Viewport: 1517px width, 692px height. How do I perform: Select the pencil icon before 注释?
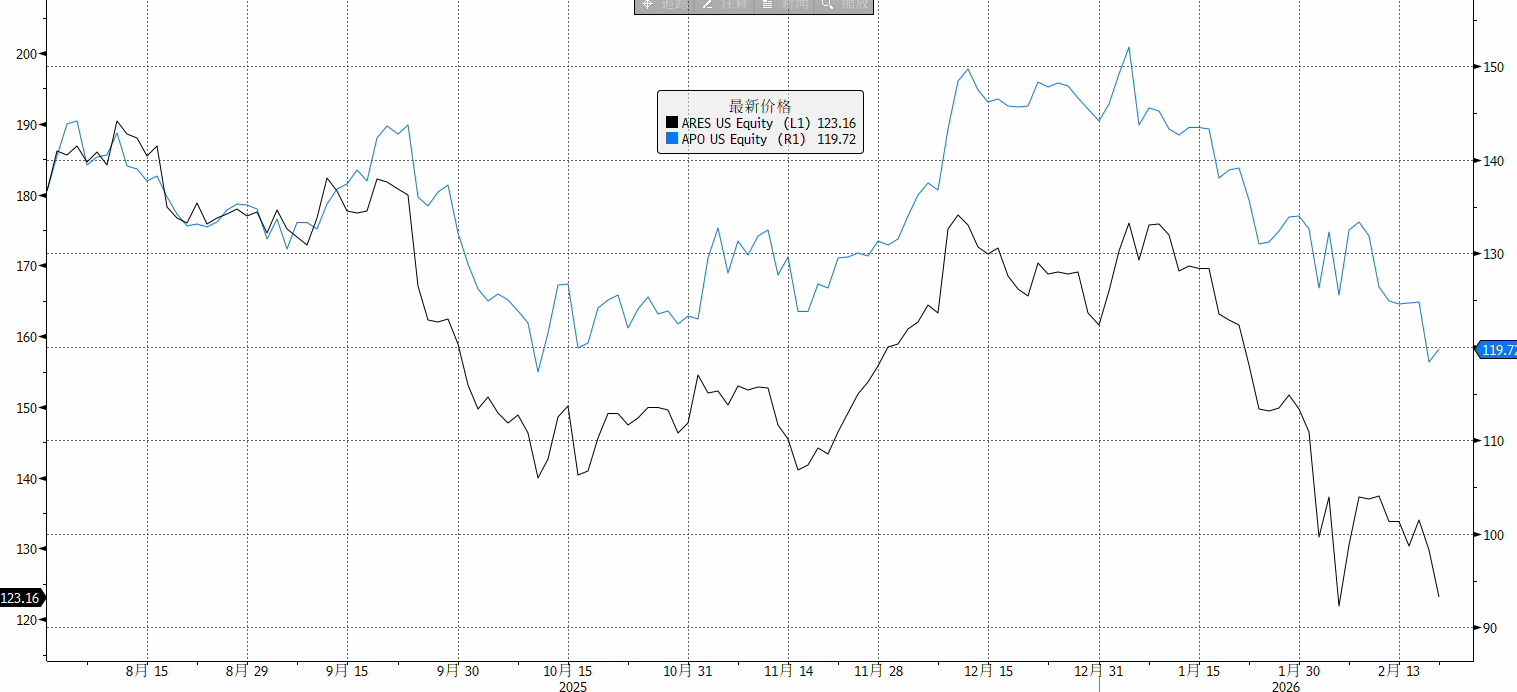coord(707,5)
